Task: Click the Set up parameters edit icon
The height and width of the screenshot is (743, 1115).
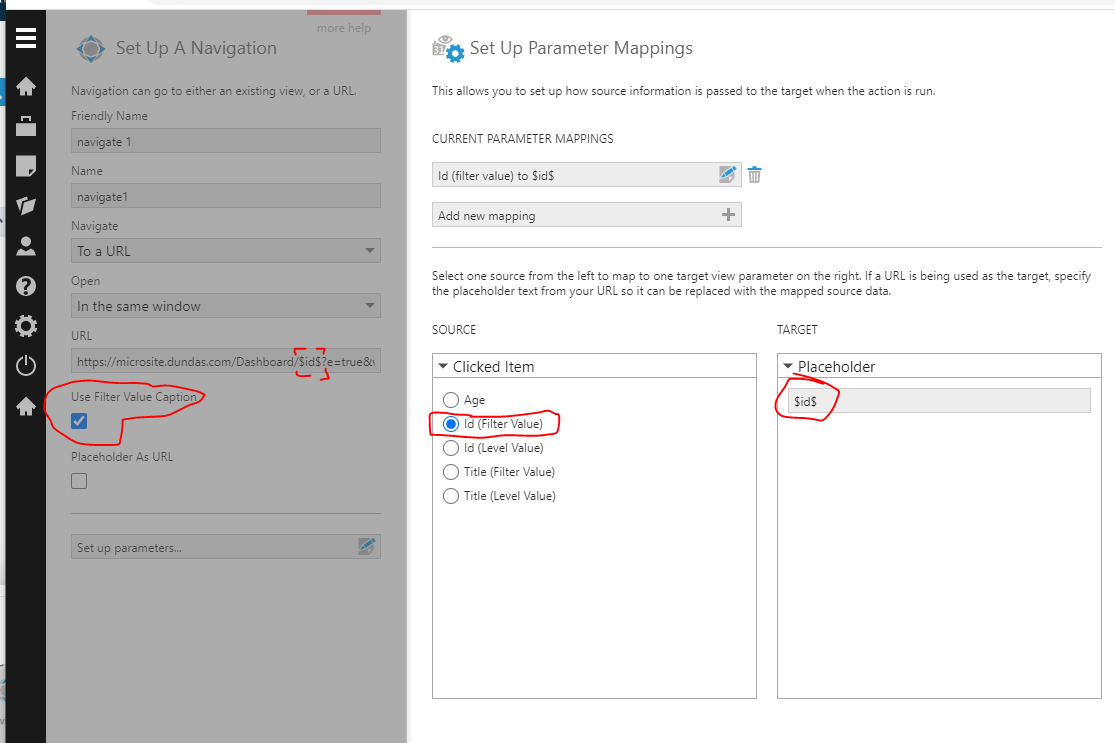Action: click(367, 546)
